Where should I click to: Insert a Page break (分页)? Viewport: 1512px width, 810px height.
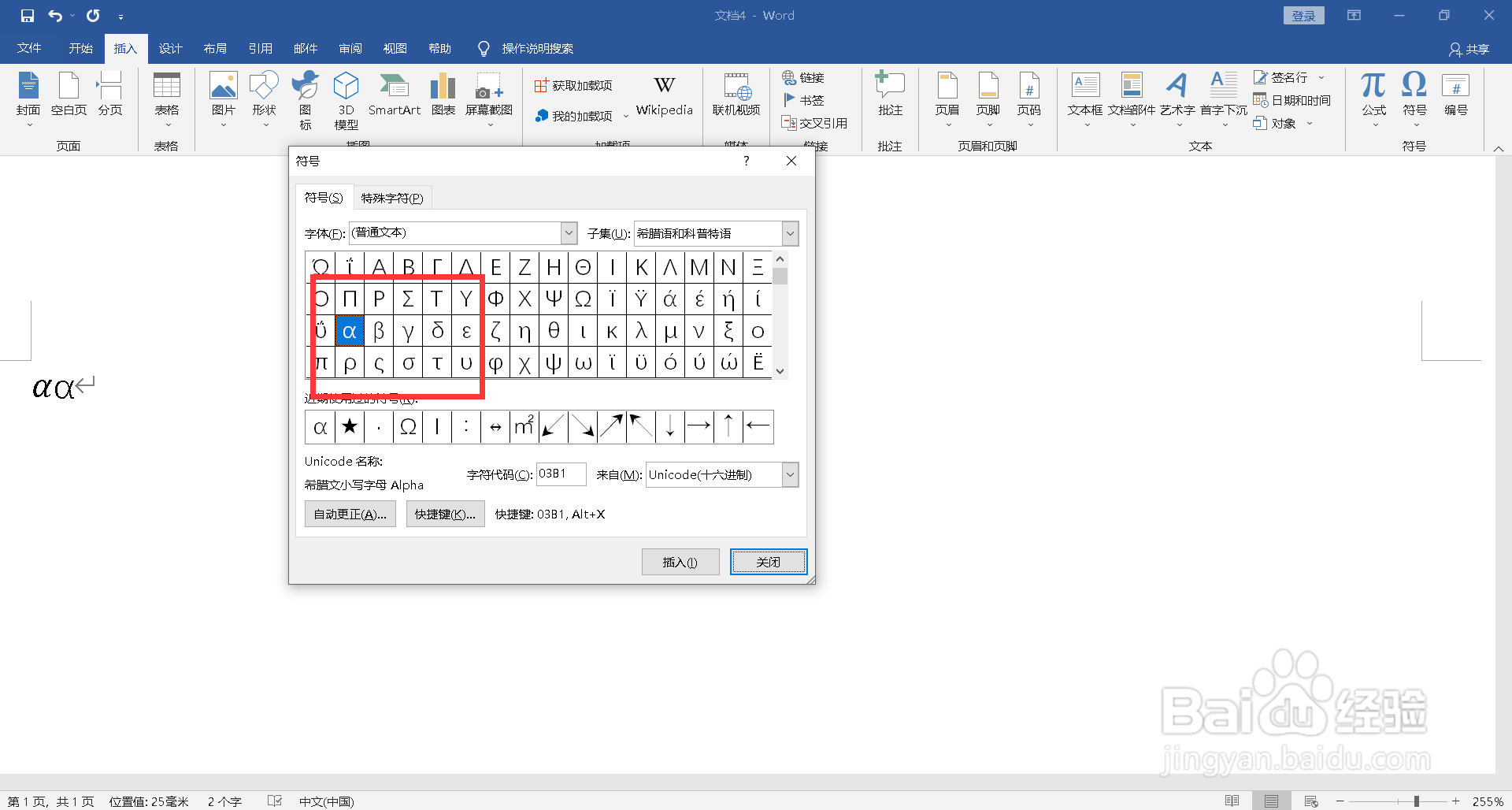pos(110,95)
